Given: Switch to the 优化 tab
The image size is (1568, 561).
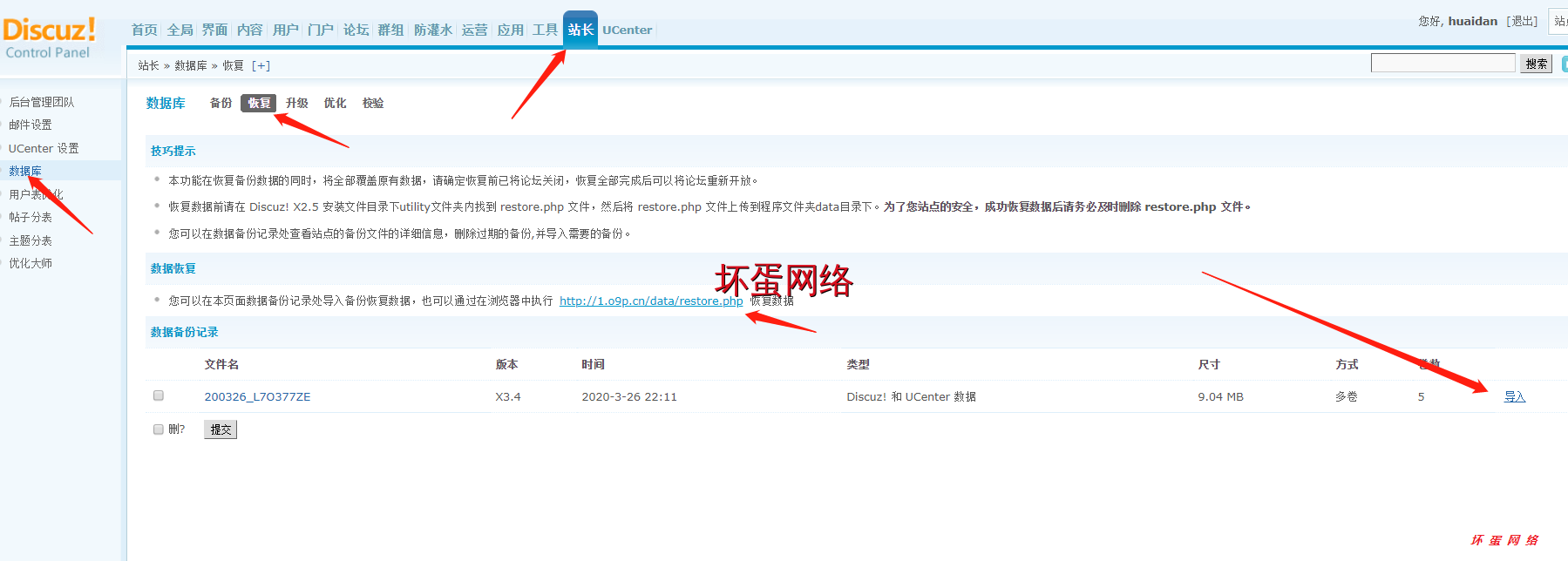Looking at the screenshot, I should tap(336, 103).
